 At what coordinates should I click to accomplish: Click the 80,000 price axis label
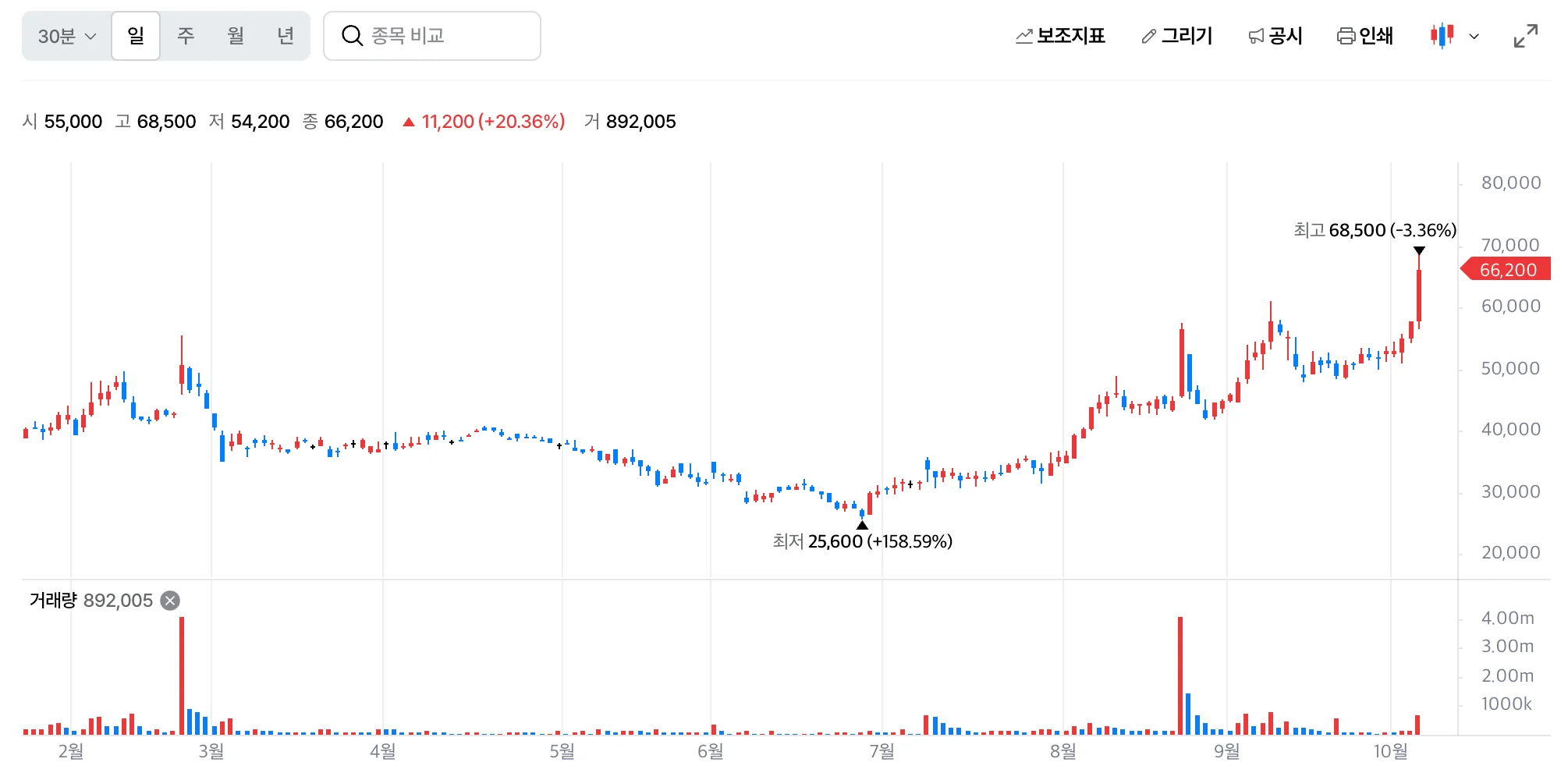[1511, 183]
